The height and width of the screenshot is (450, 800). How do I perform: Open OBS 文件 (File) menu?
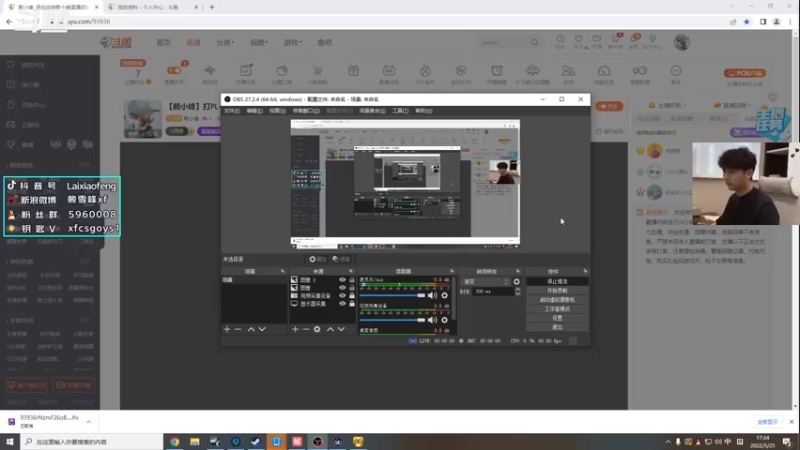[x=232, y=111]
